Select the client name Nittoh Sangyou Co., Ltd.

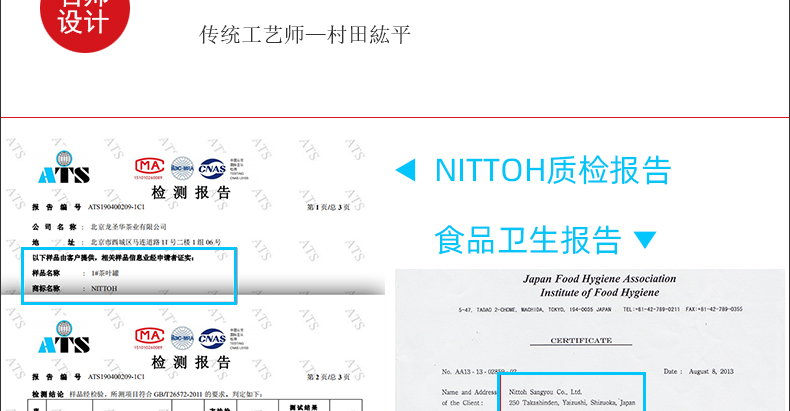545,391
